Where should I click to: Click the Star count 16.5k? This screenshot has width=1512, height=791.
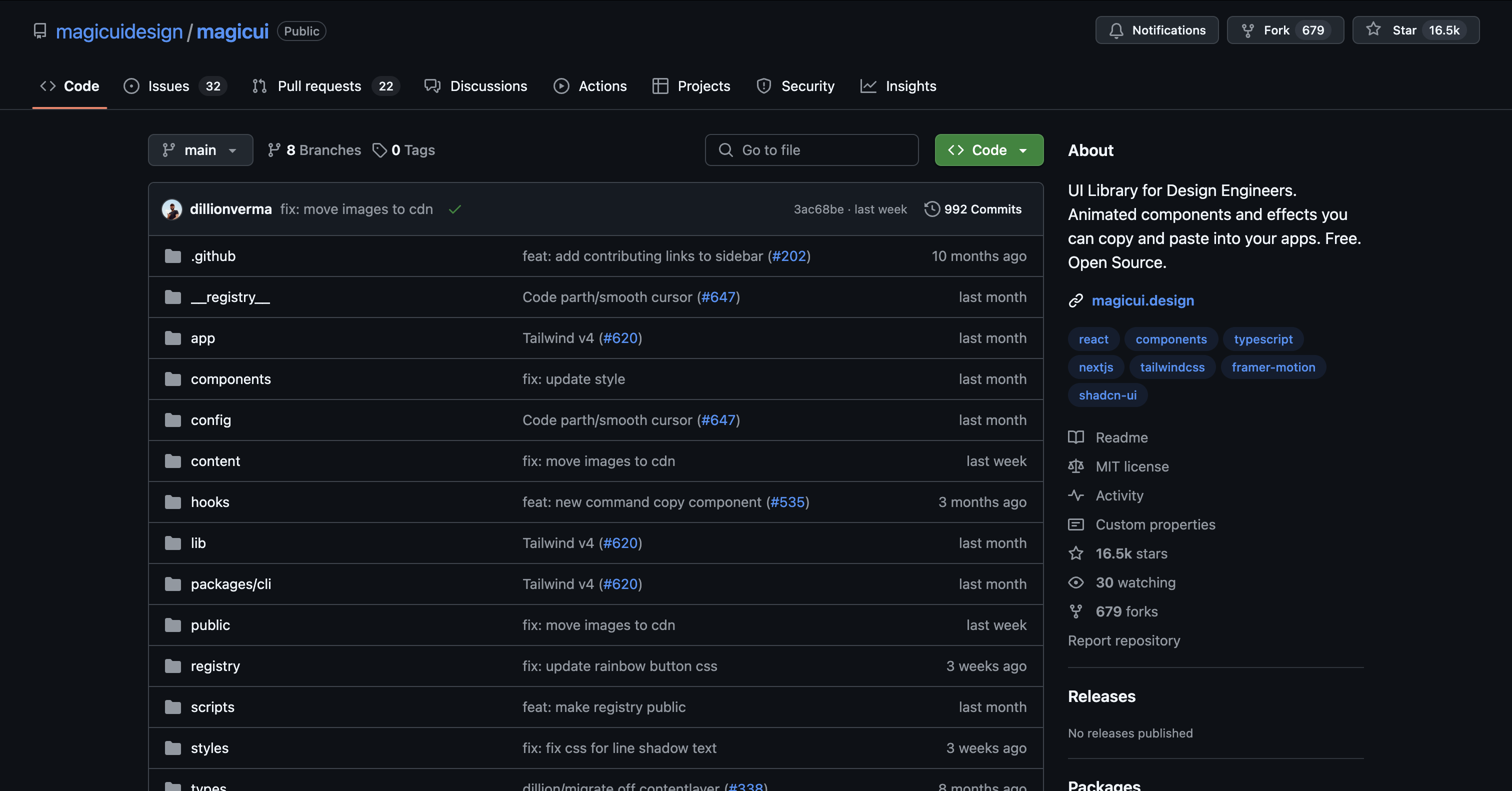(x=1443, y=30)
